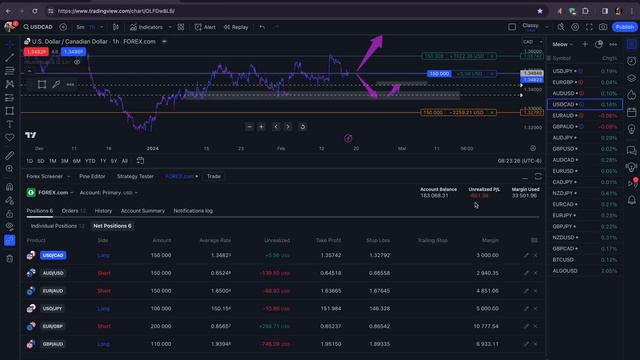Select Net Positions 6 view

tap(112, 226)
